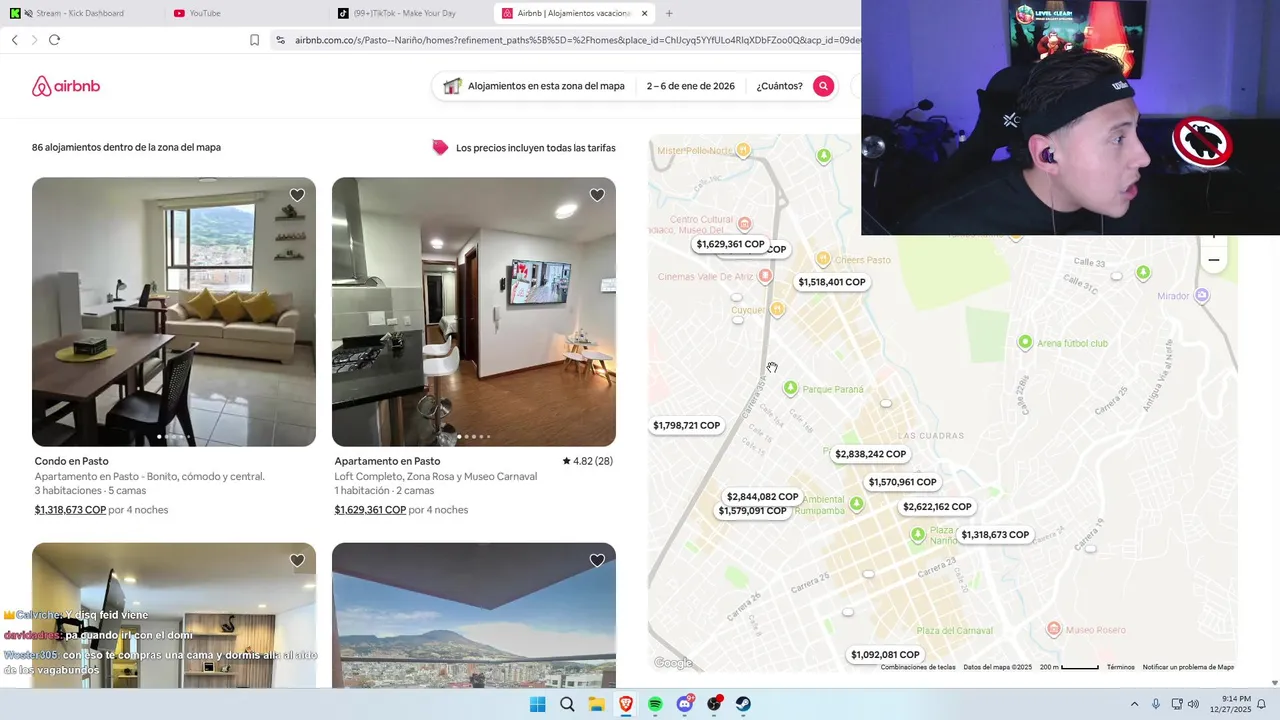
Task: Close the Airbnb browser tab
Action: click(644, 13)
